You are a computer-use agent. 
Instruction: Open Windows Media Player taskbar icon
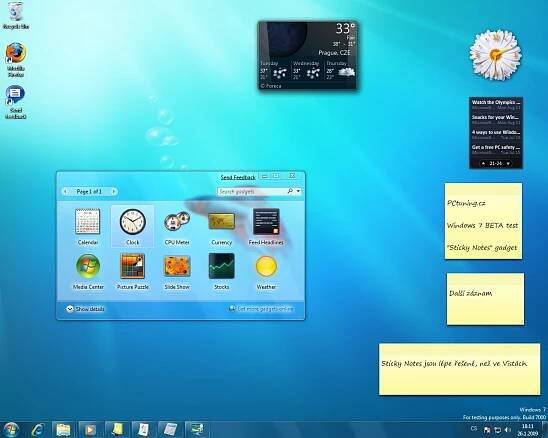click(90, 430)
